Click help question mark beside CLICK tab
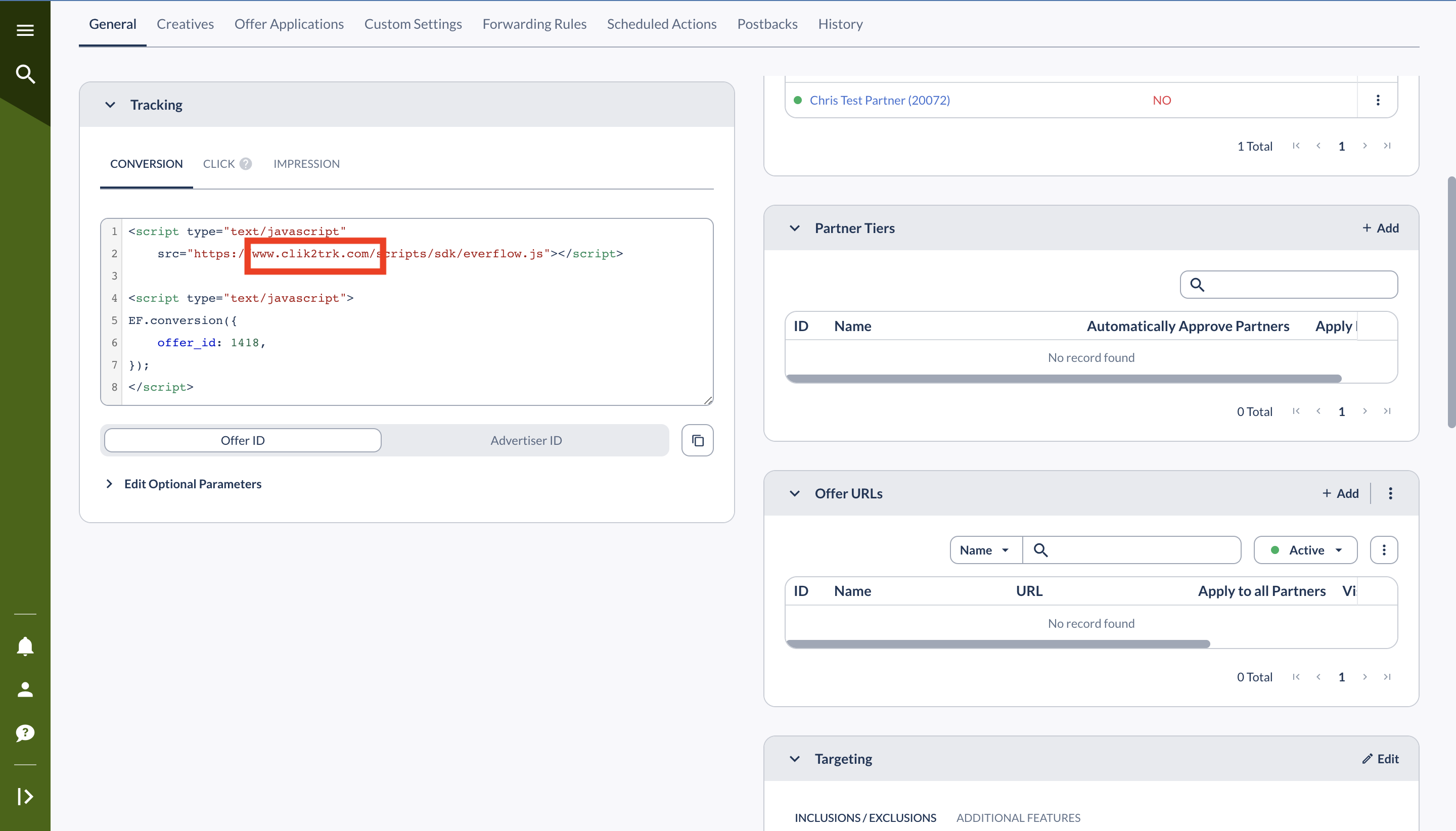 pos(245,164)
